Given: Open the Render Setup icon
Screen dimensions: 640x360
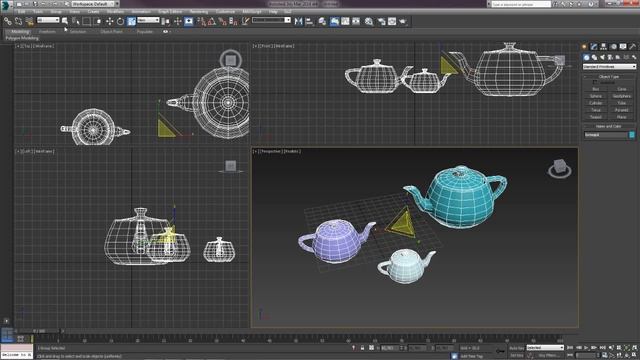Looking at the screenshot, I should 381,21.
